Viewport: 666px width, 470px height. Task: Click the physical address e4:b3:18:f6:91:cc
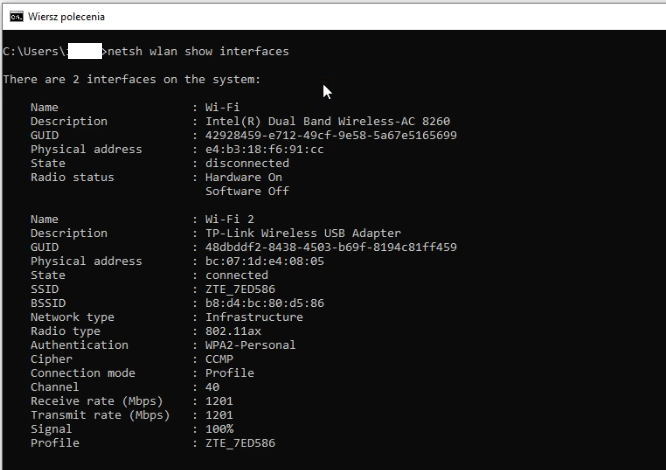click(x=264, y=149)
